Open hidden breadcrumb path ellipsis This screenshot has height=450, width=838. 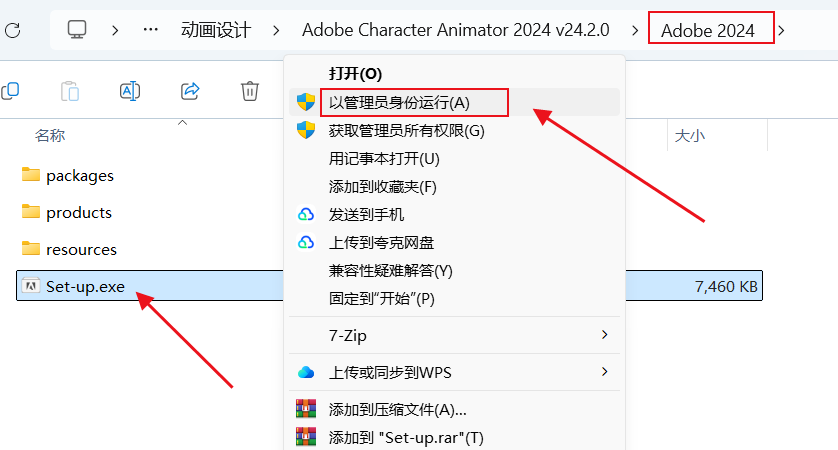(151, 29)
